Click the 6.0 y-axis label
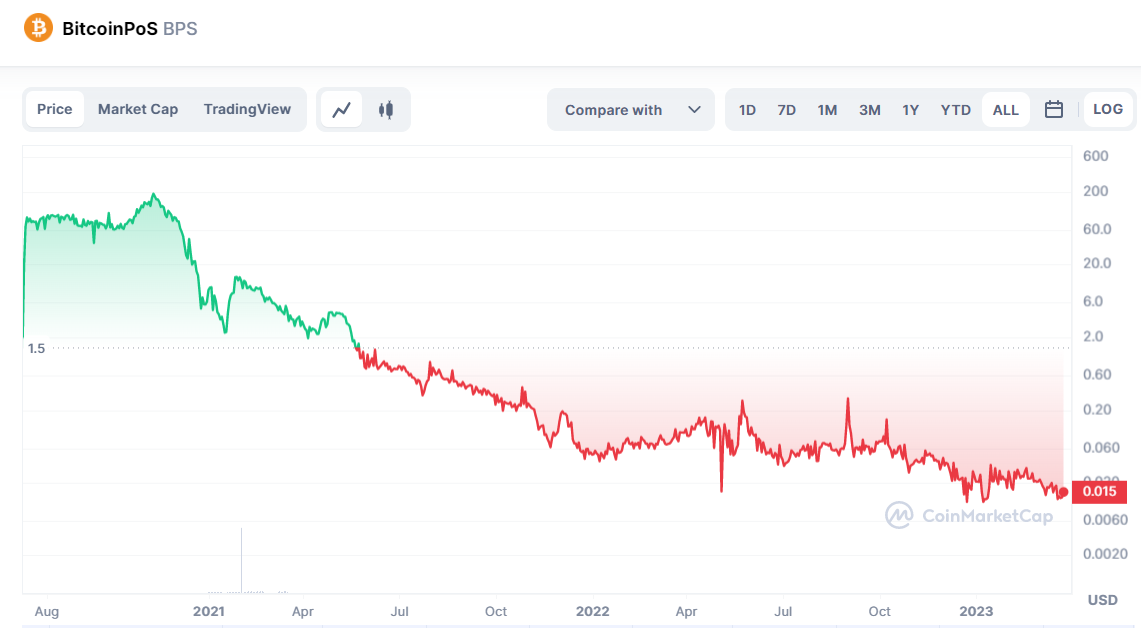The image size is (1141, 628). 1092,301
